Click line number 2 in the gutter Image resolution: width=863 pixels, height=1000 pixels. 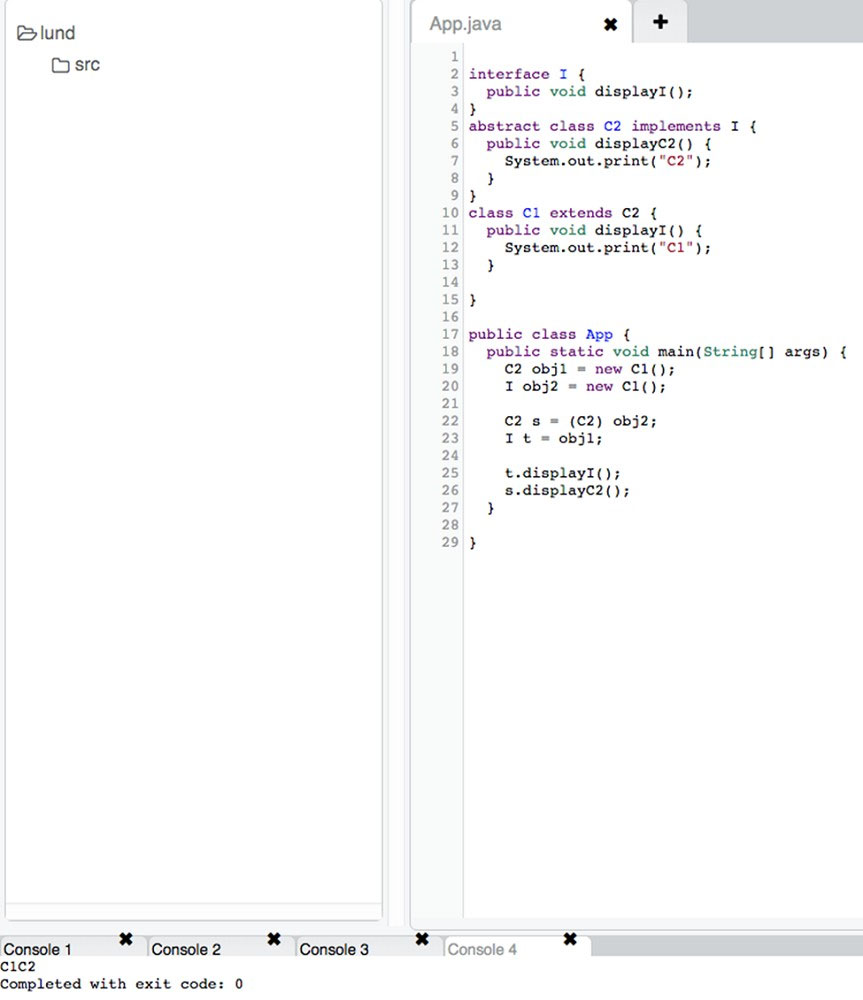click(x=454, y=74)
